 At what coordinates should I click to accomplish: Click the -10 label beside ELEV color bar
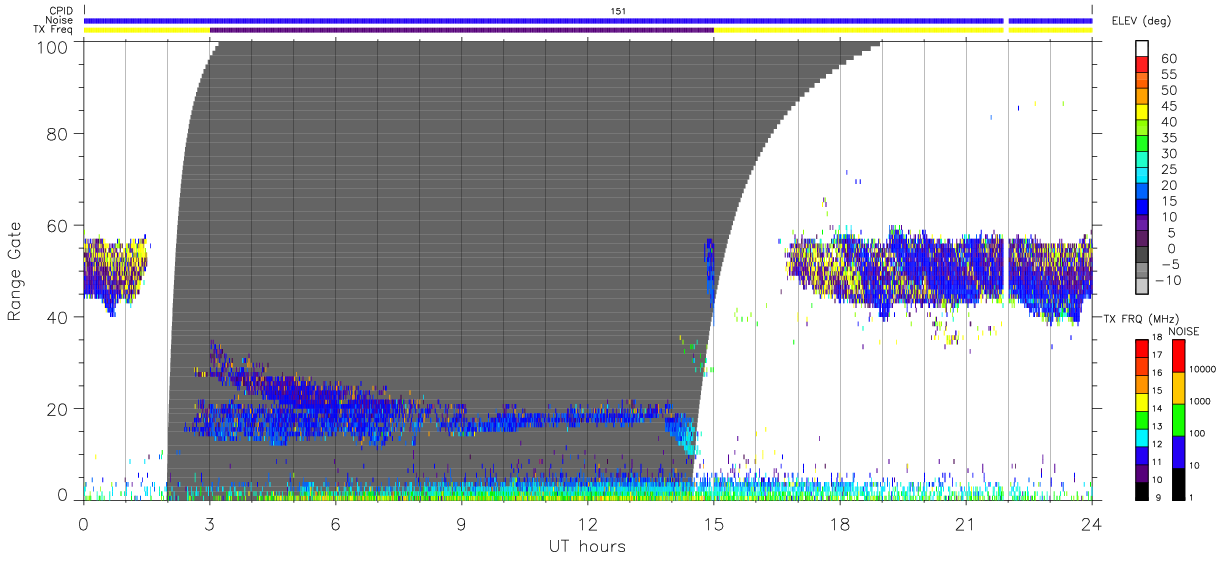click(1166, 280)
